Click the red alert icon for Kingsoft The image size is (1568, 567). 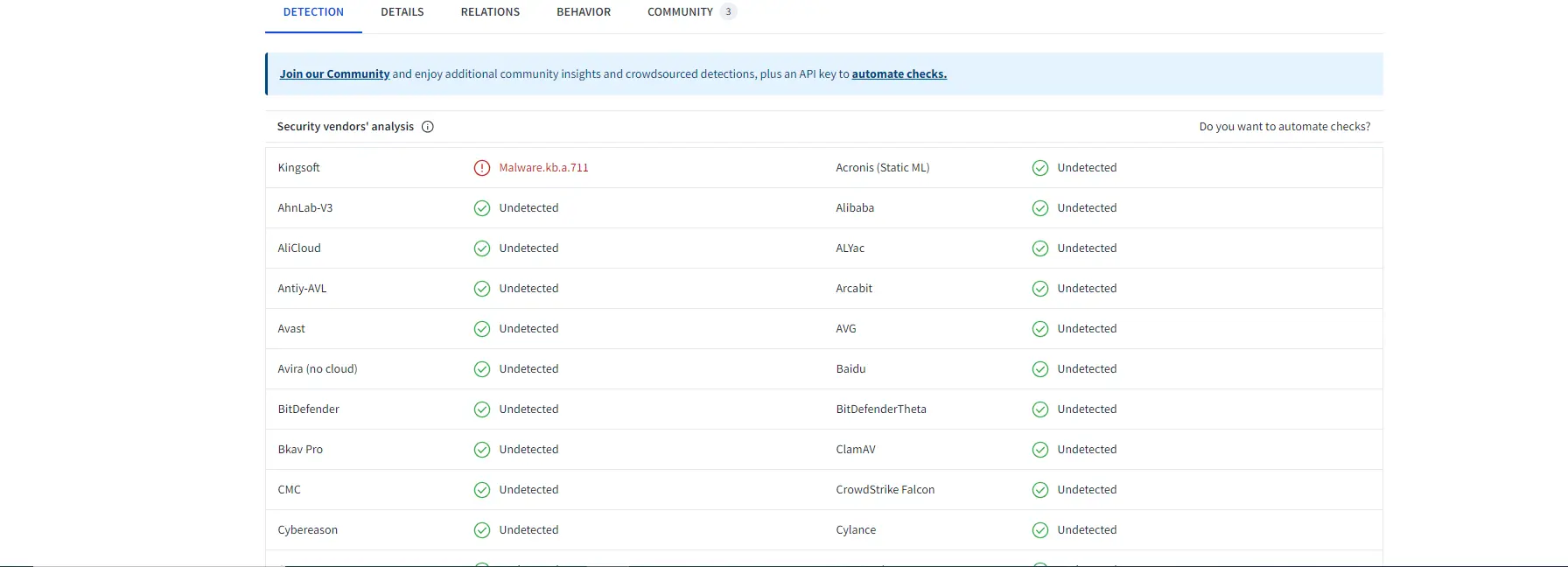pos(482,168)
